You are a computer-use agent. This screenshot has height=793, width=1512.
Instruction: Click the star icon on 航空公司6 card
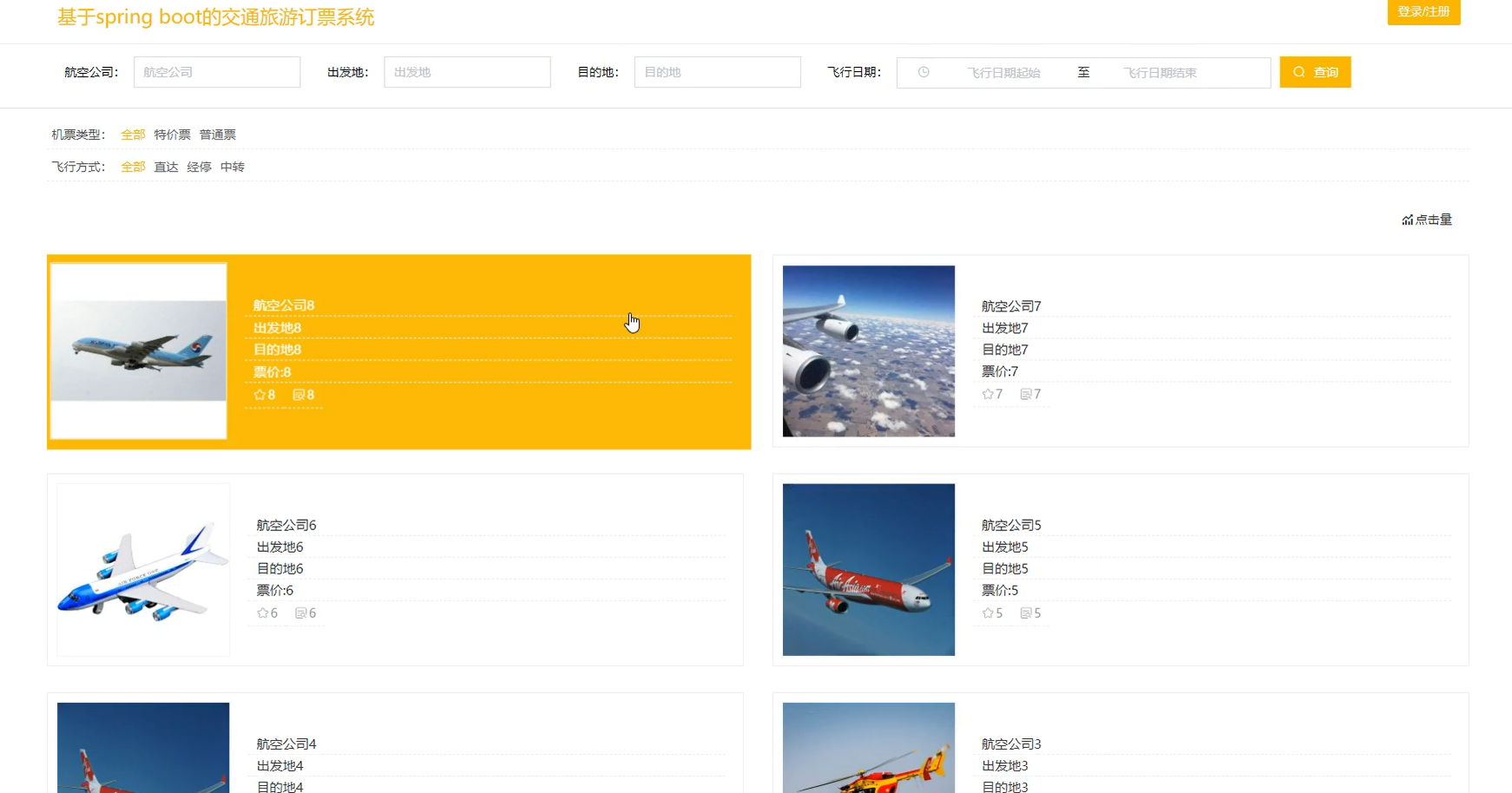pos(263,613)
